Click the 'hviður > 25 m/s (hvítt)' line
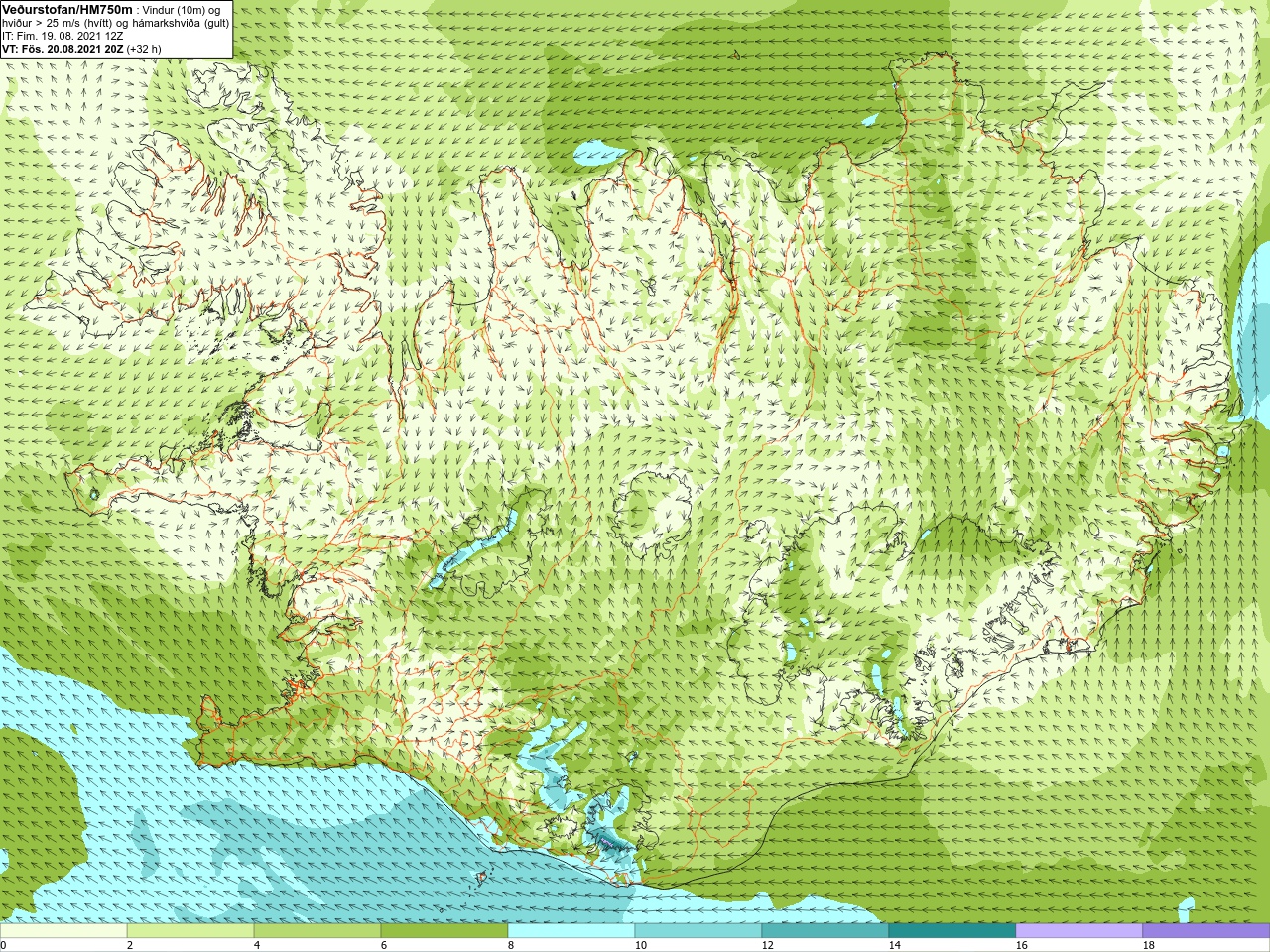Image resolution: width=1270 pixels, height=952 pixels. point(59,24)
